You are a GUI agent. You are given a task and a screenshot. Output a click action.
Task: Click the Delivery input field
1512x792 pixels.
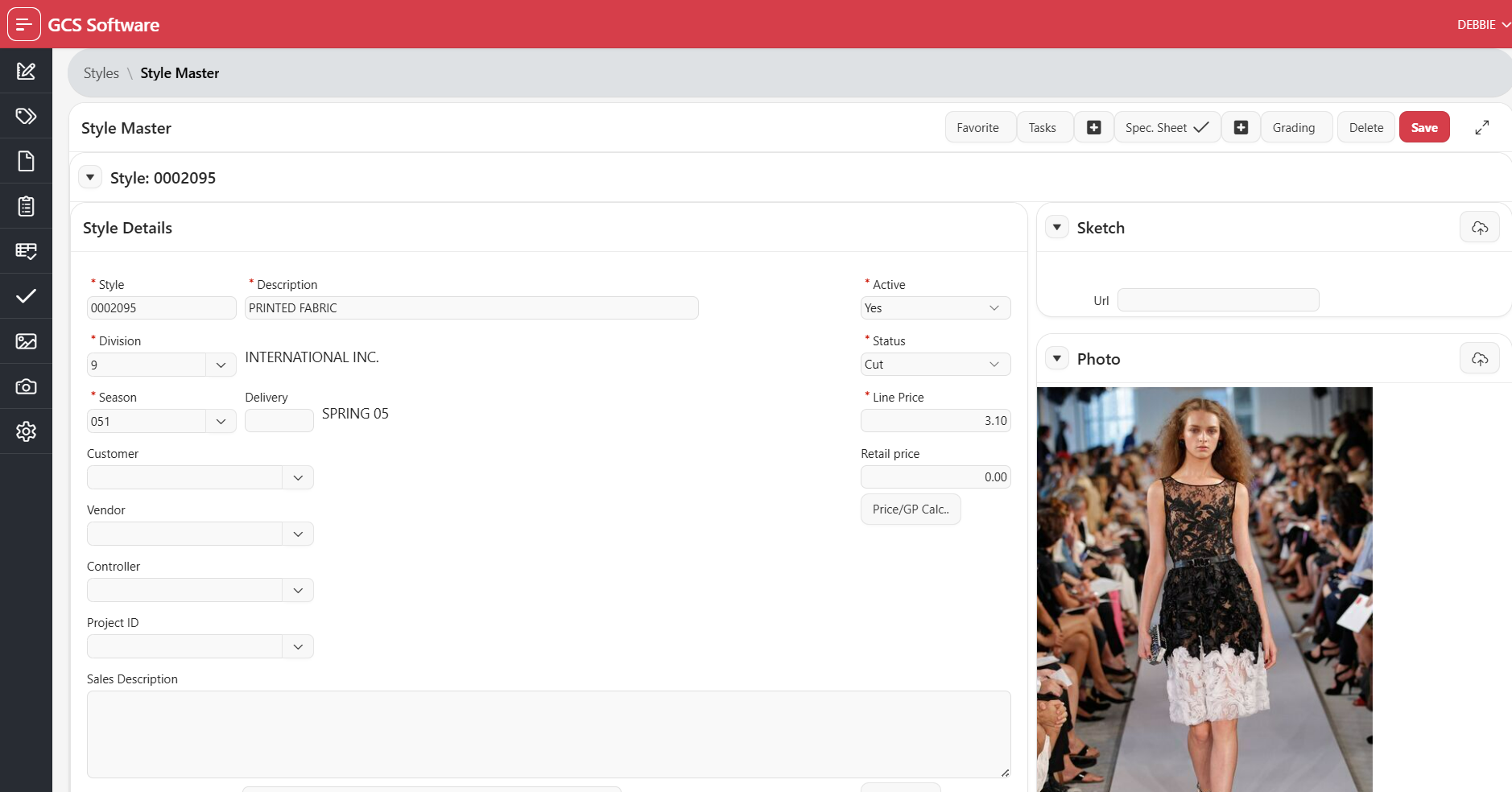[279, 421]
